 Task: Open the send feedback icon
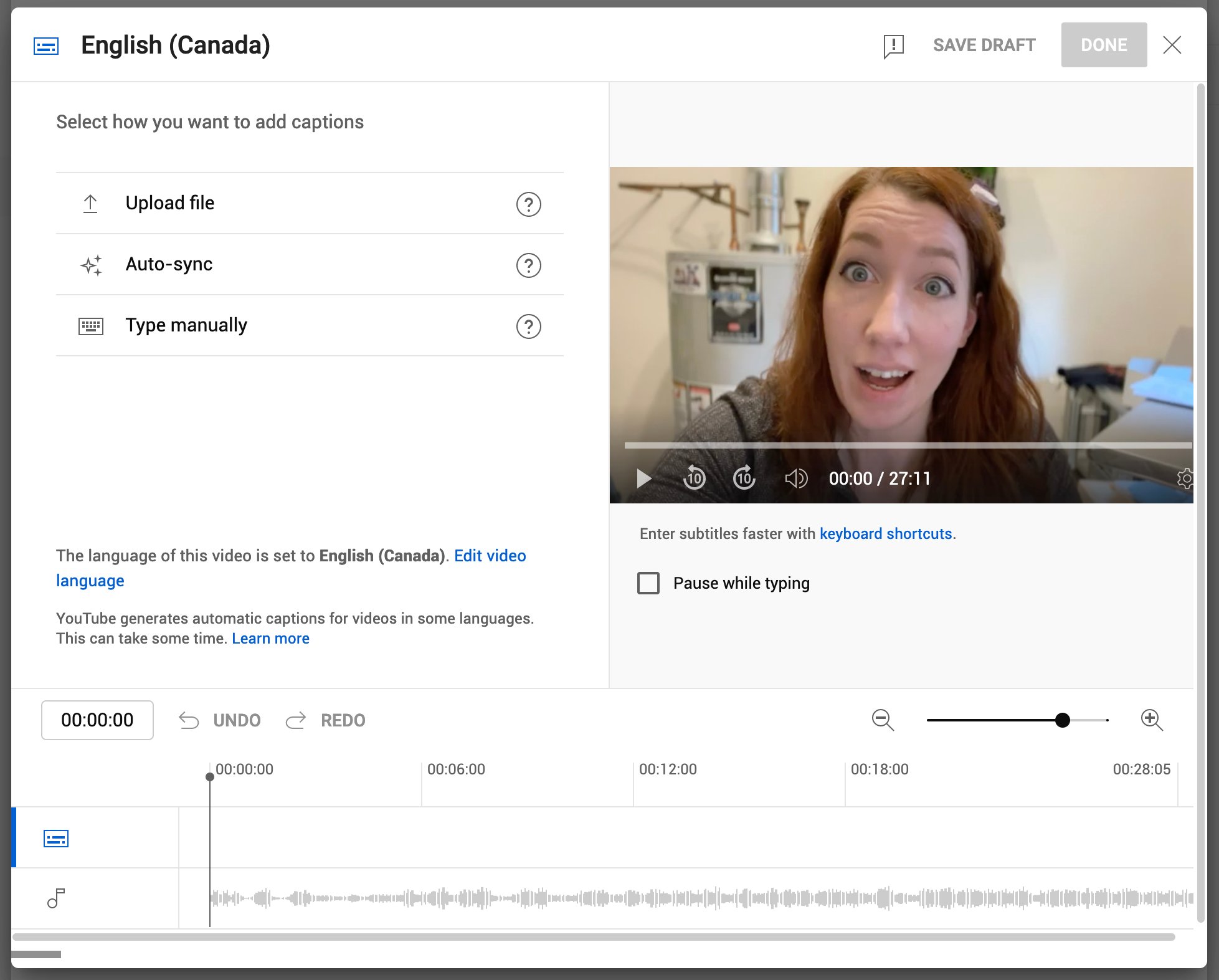coord(893,45)
